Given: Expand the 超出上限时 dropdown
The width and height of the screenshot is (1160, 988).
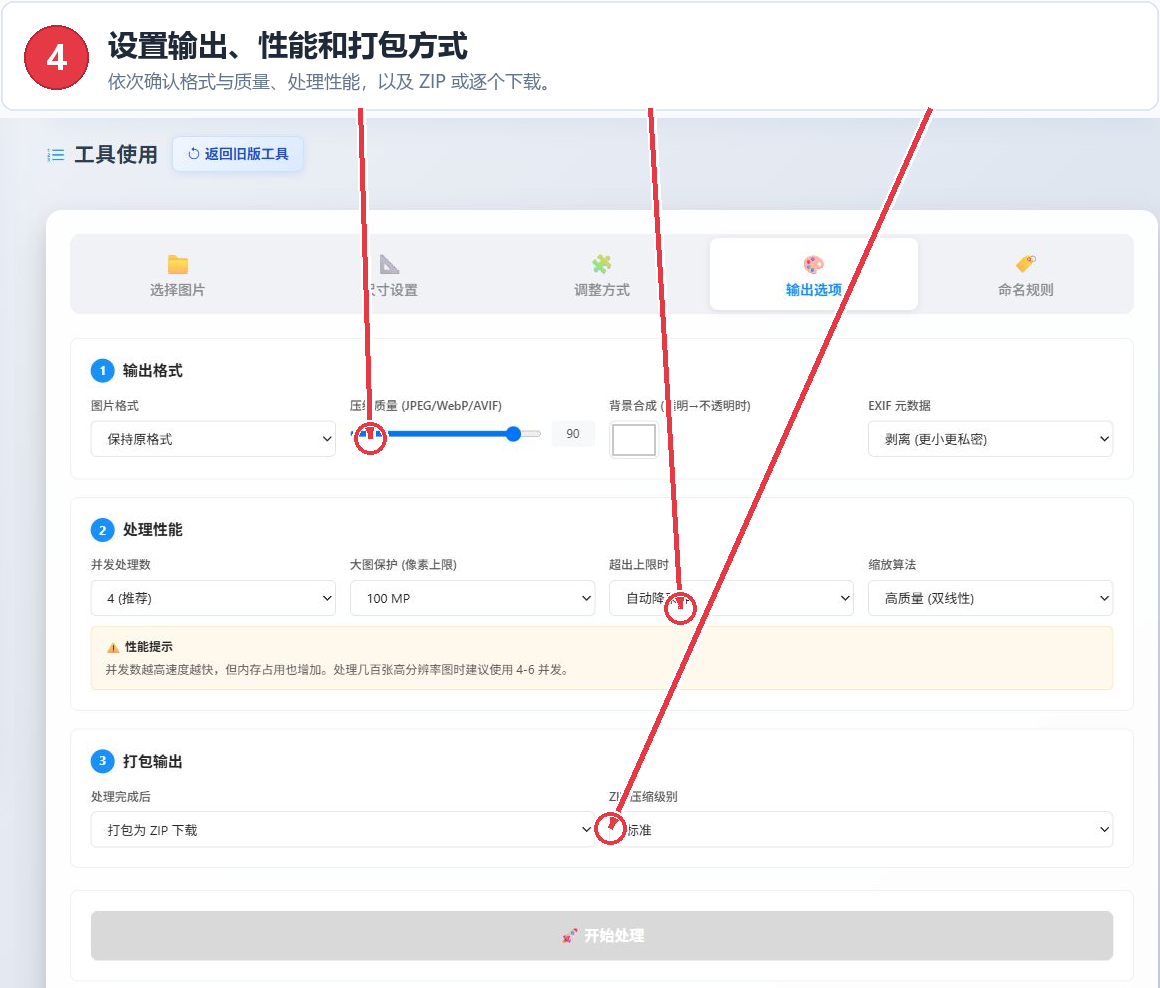Looking at the screenshot, I should [731, 598].
